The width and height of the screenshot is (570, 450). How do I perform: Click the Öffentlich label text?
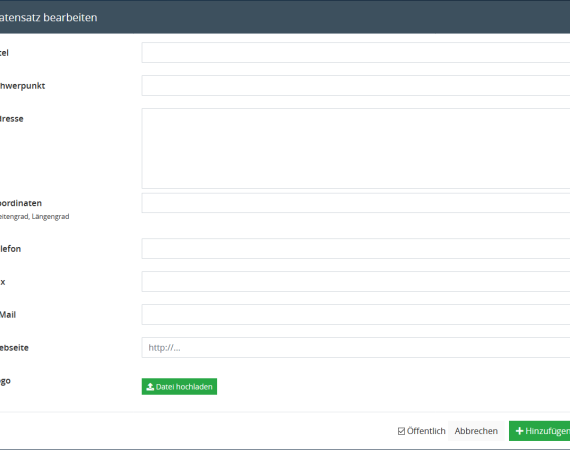point(426,431)
